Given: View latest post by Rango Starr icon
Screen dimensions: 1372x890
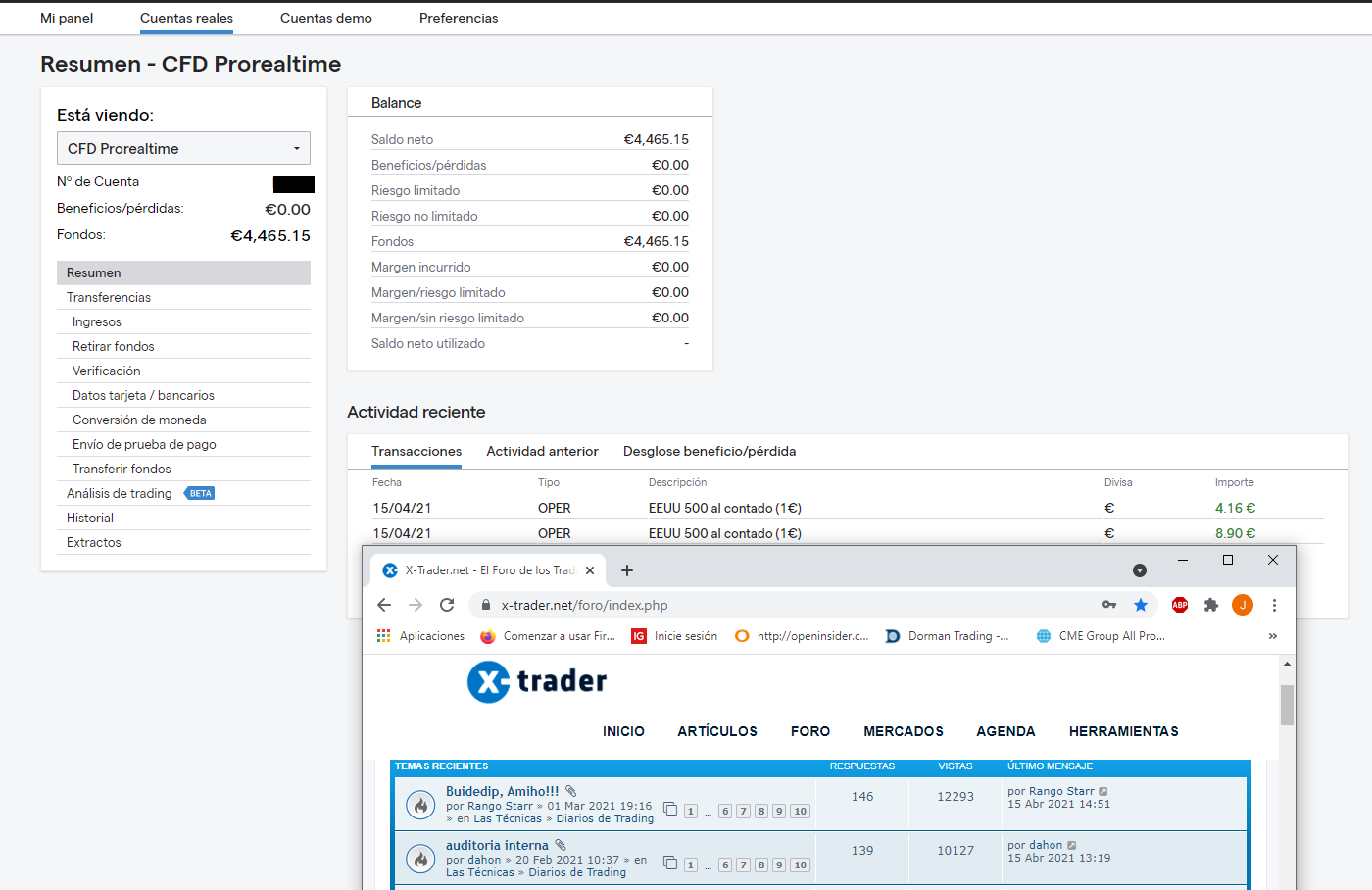Looking at the screenshot, I should [1103, 791].
